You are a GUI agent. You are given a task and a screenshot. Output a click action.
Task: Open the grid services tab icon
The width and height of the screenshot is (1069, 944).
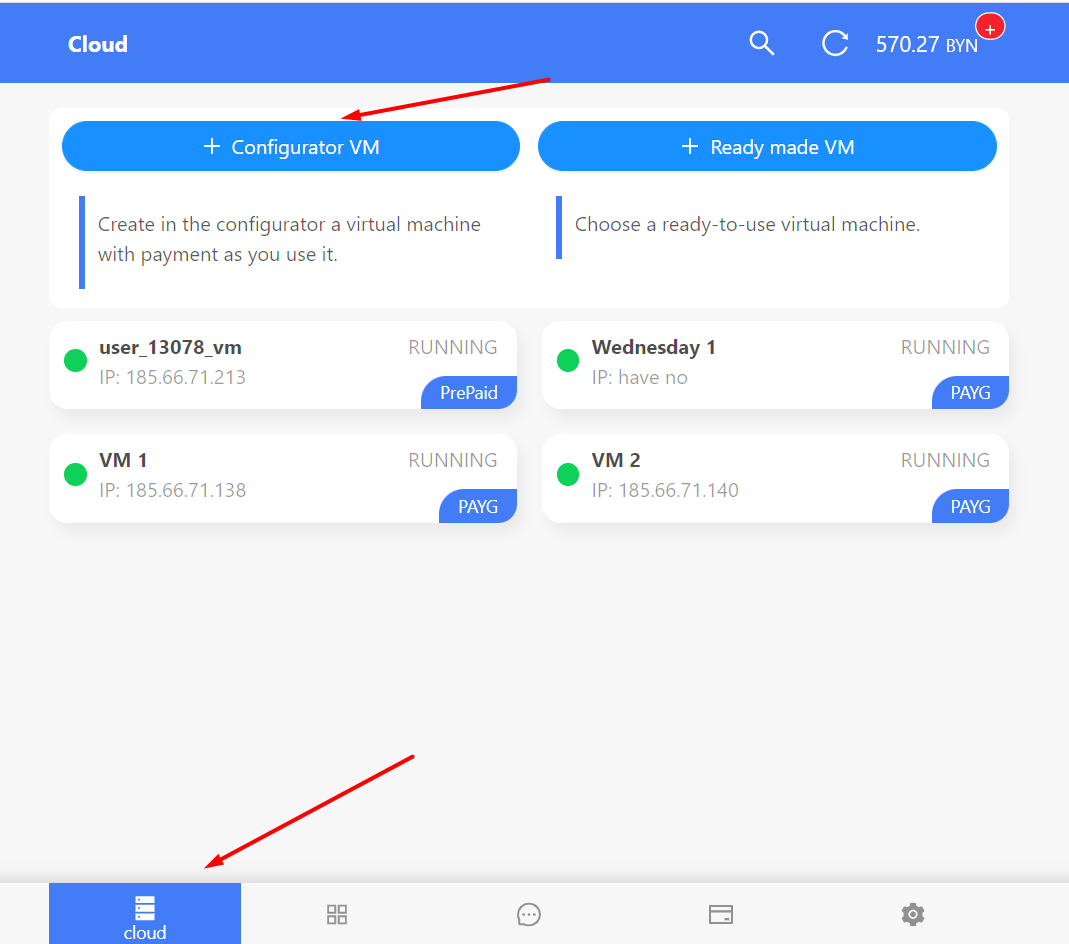(337, 914)
